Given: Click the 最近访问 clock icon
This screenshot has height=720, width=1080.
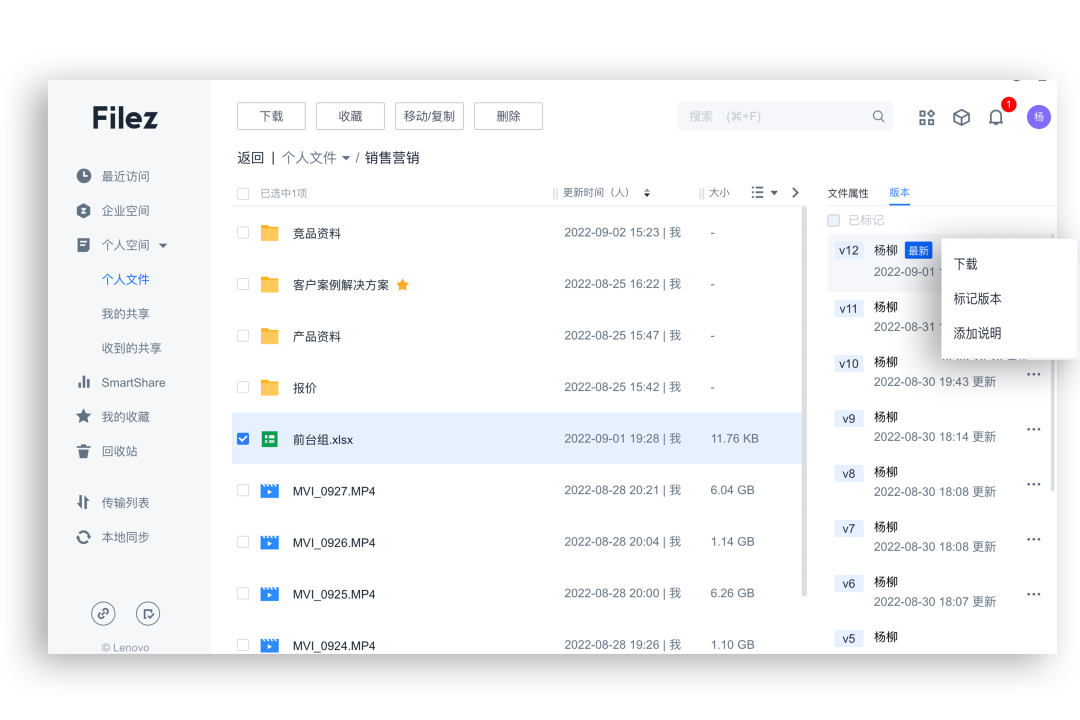Looking at the screenshot, I should pos(83,176).
